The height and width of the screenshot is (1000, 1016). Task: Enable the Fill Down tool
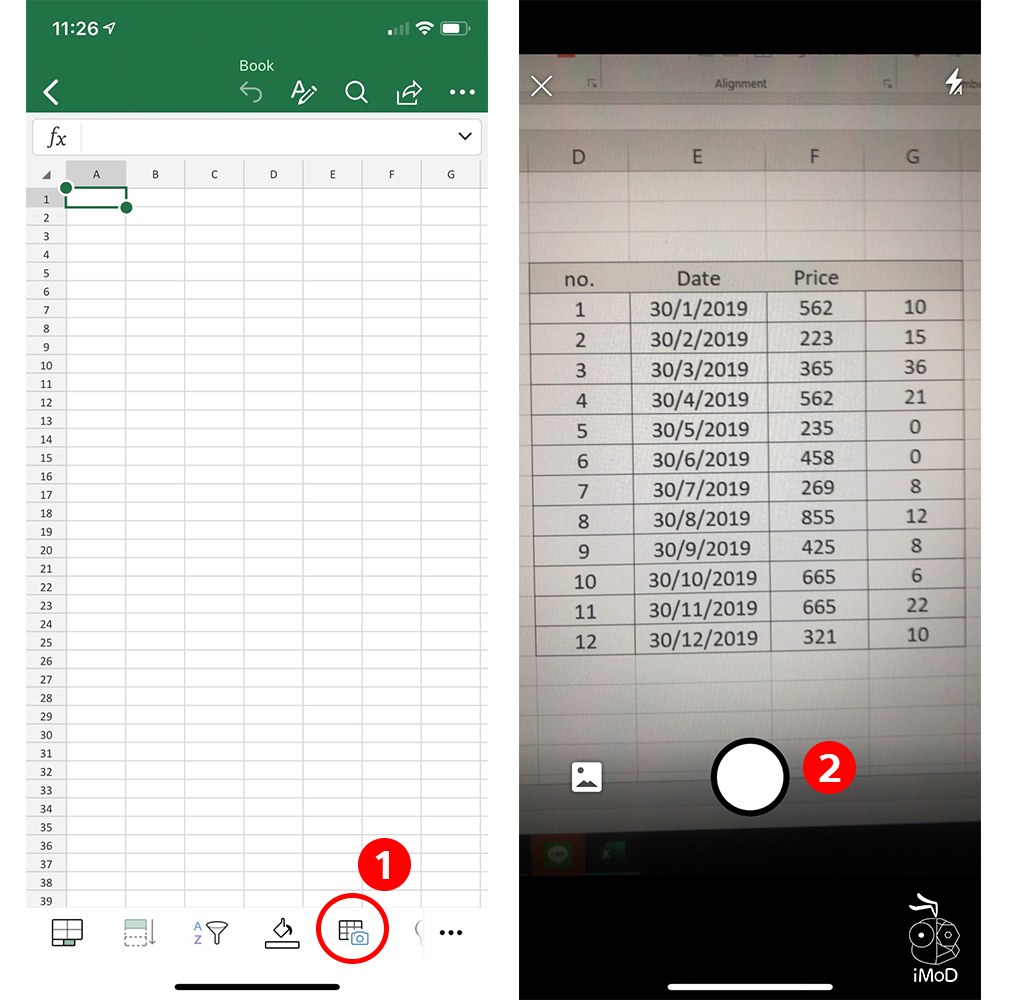pos(137,931)
